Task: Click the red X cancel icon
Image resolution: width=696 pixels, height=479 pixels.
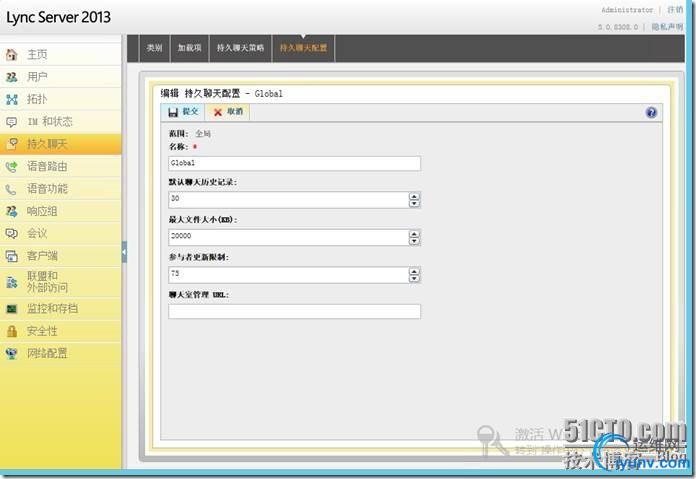Action: click(218, 112)
